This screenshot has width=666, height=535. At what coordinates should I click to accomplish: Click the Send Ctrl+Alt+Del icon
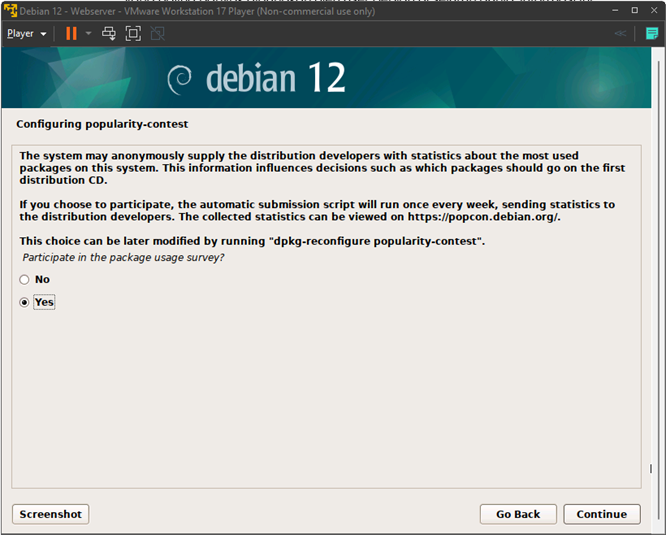coord(109,33)
